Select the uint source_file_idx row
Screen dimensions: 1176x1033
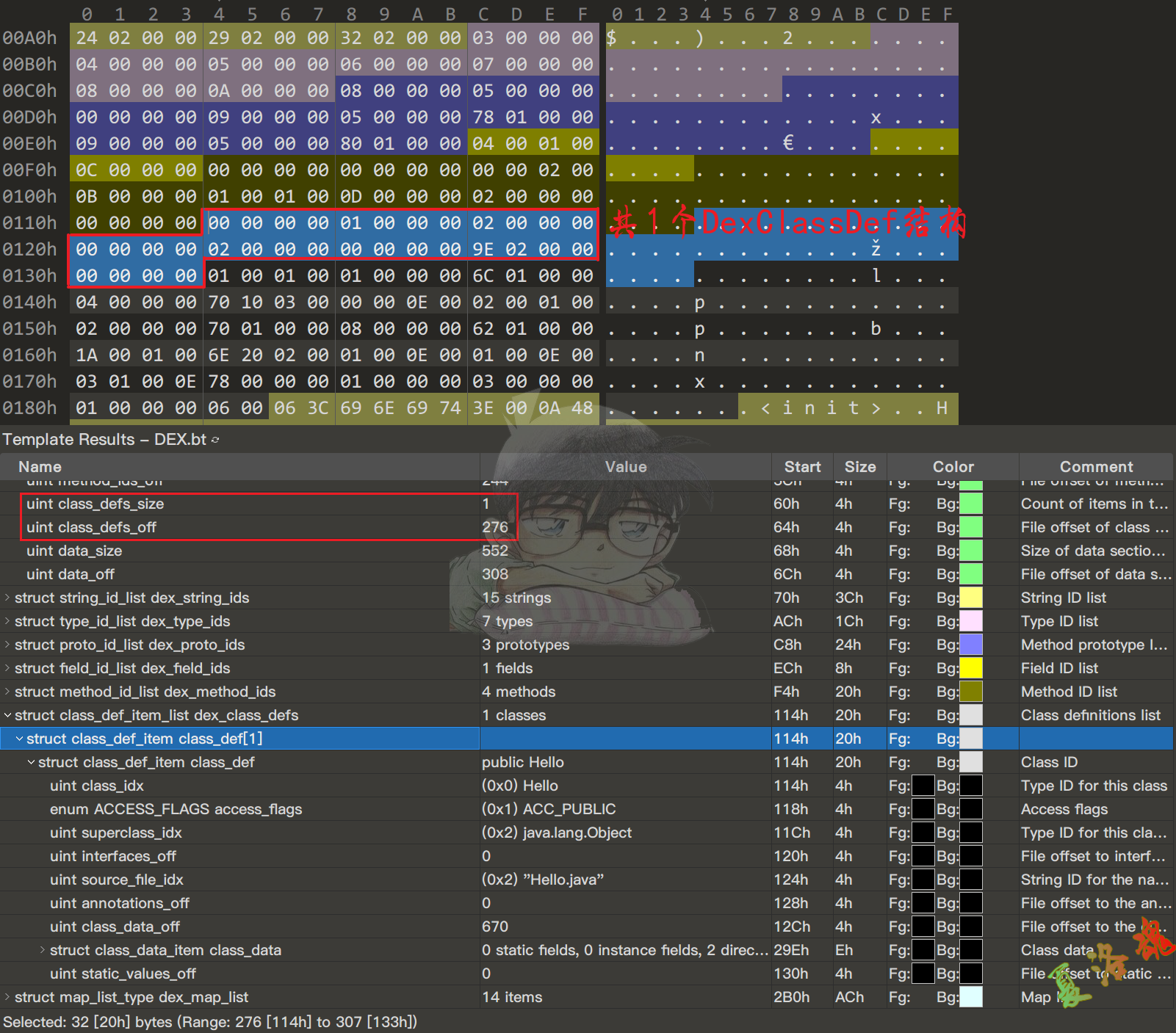(116, 880)
